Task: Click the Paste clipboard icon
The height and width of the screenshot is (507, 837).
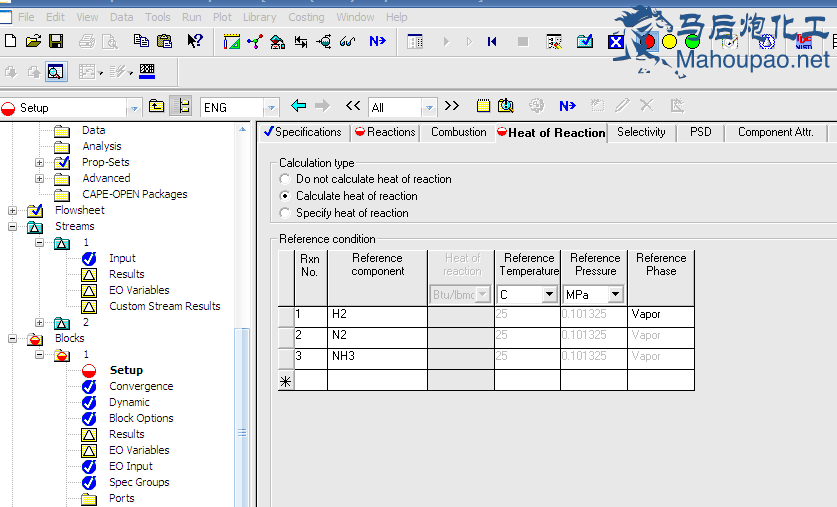Action: click(x=164, y=41)
